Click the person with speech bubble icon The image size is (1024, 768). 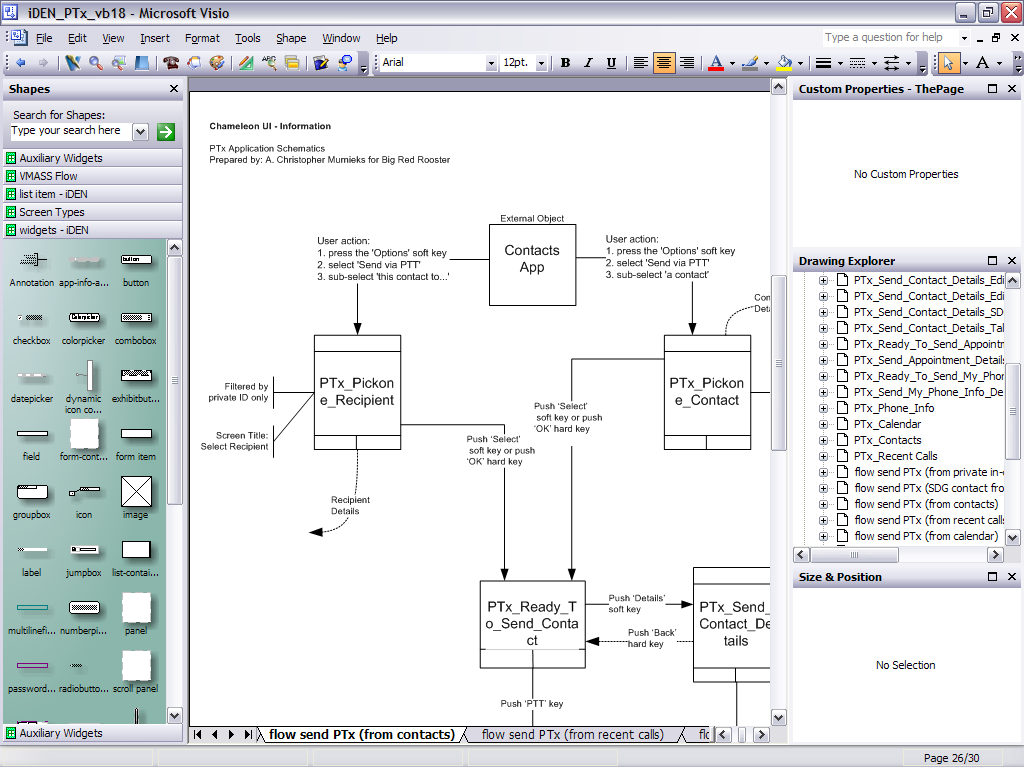click(345, 63)
